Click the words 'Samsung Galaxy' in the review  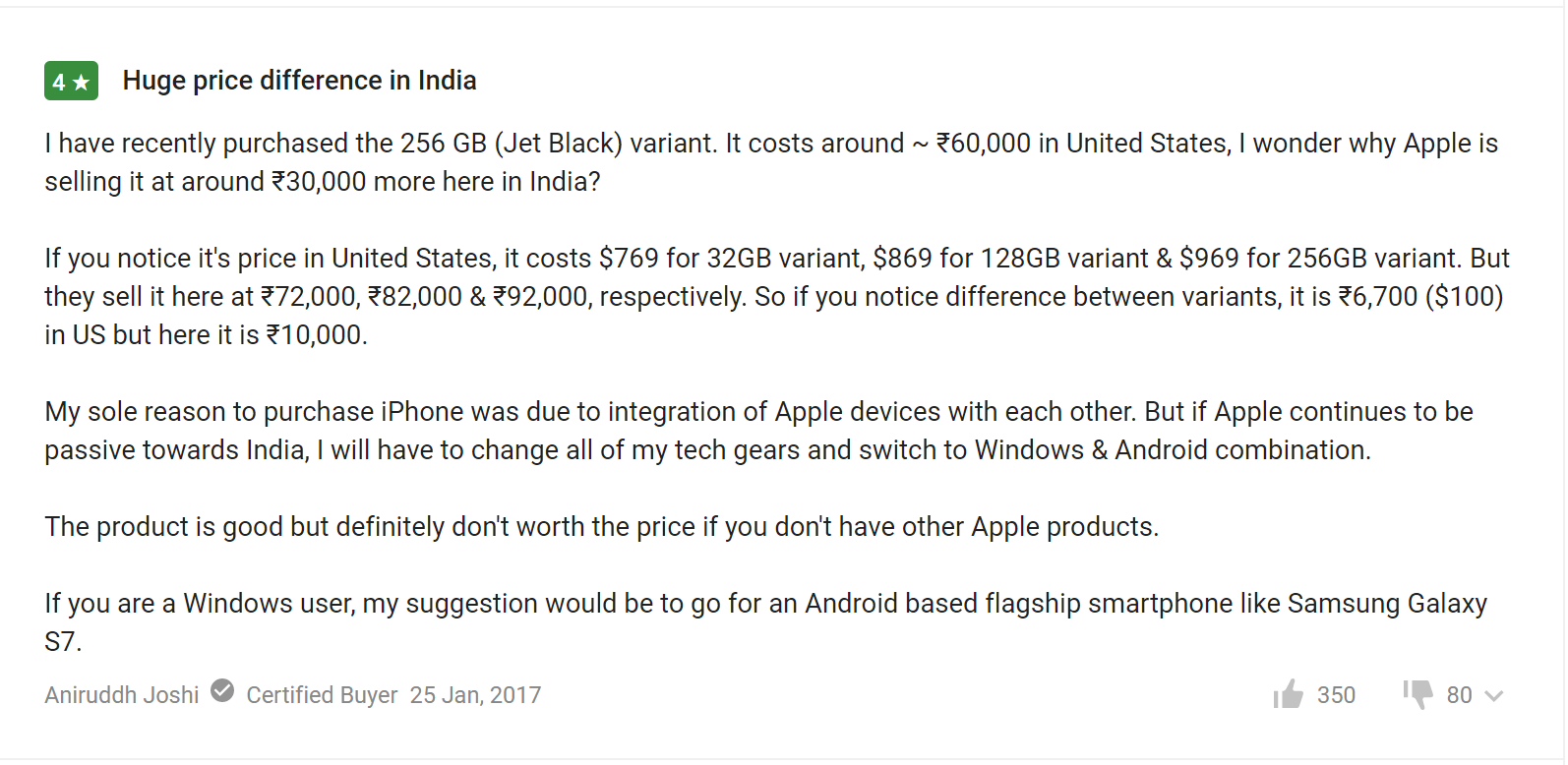coord(1387,604)
